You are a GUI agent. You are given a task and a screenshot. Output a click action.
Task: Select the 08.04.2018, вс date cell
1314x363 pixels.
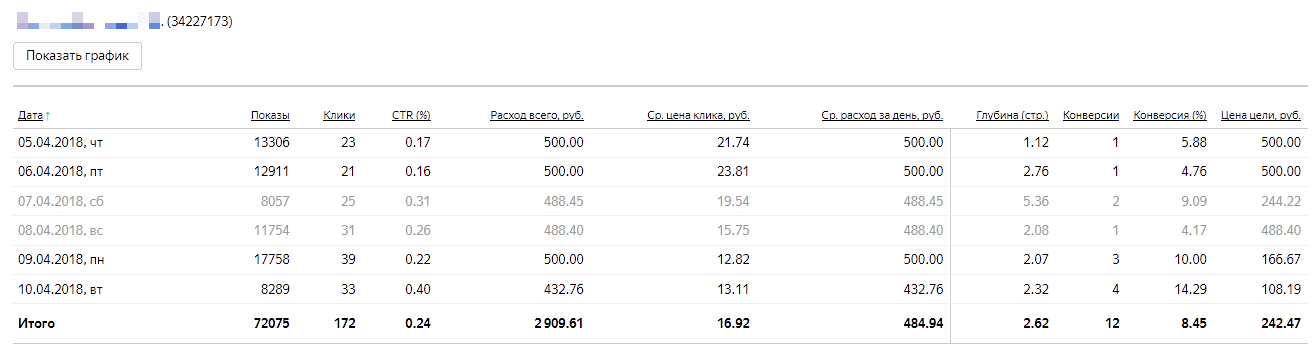point(60,230)
